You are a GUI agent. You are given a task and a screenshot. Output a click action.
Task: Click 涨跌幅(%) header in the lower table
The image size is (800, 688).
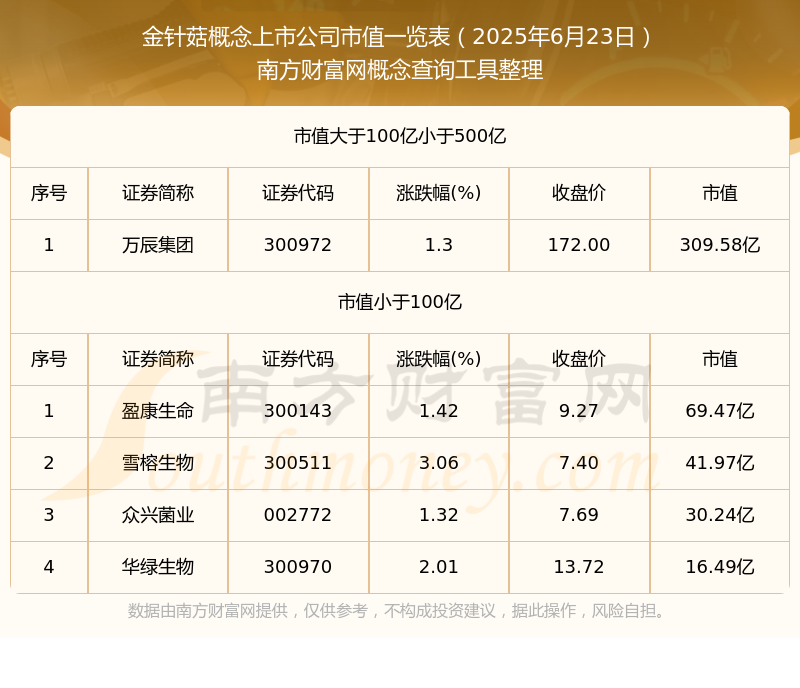click(x=438, y=359)
